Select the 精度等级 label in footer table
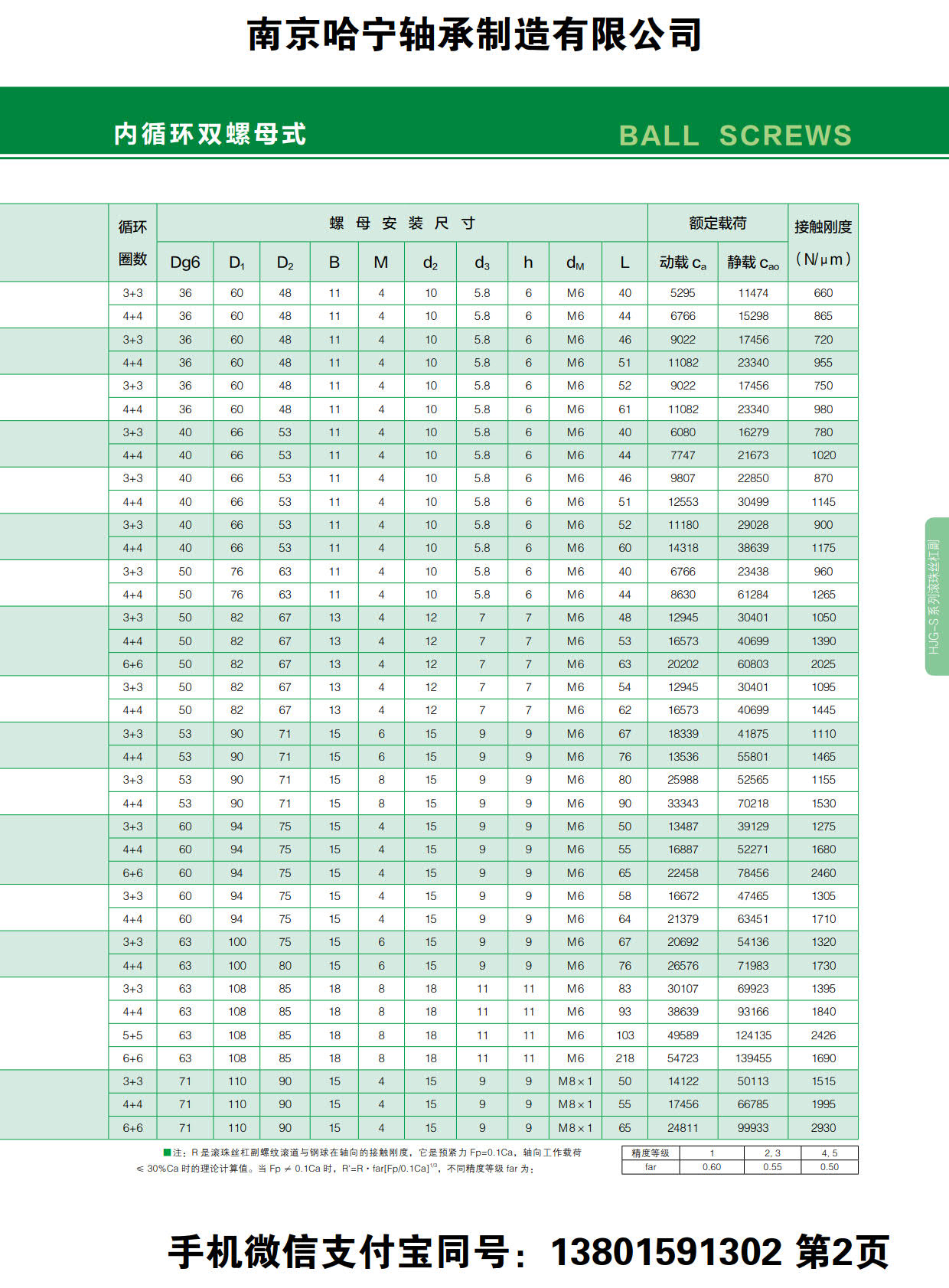Screen dimensions: 949x1288 (x=651, y=1153)
